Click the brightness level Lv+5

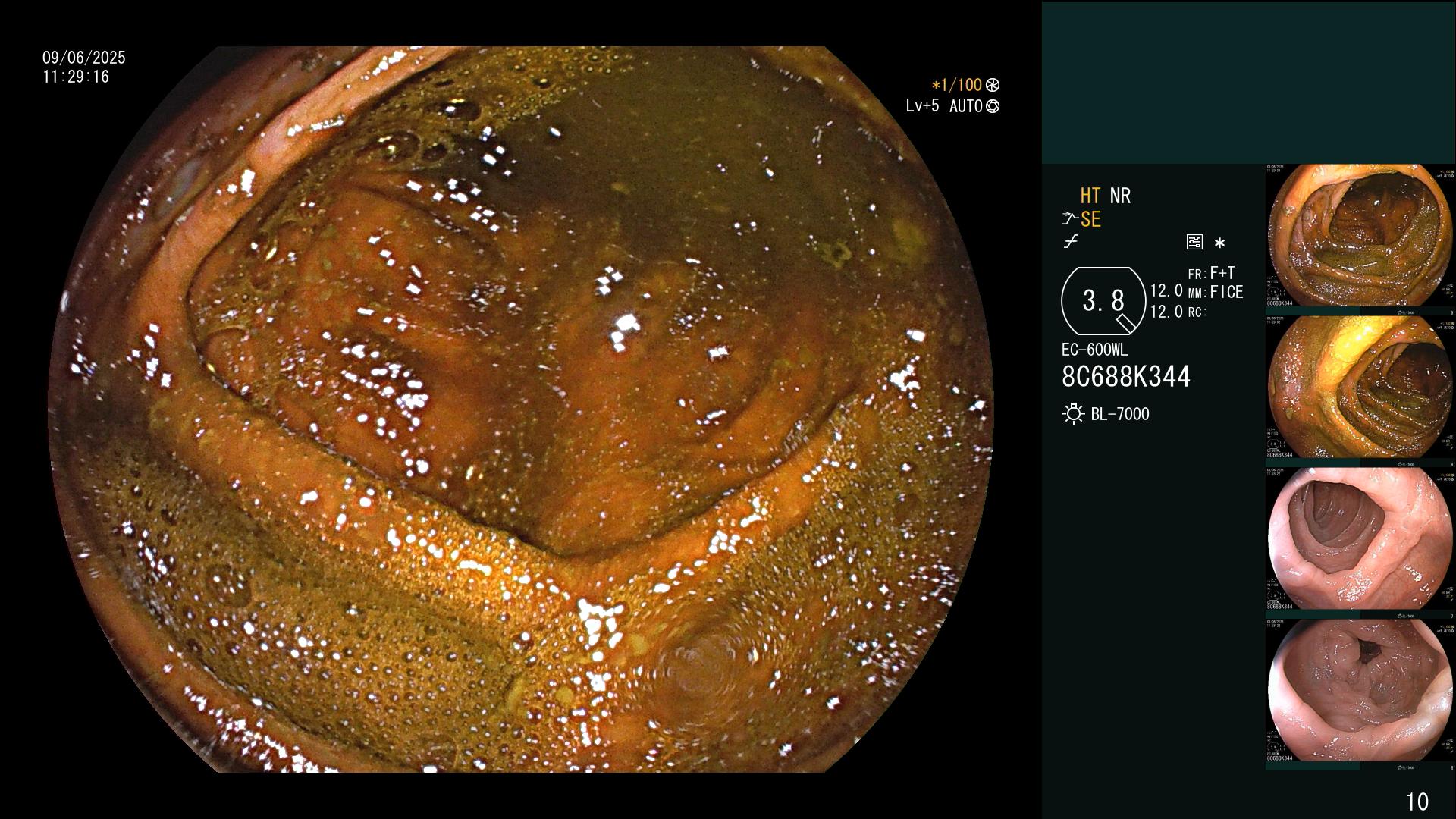(x=922, y=106)
